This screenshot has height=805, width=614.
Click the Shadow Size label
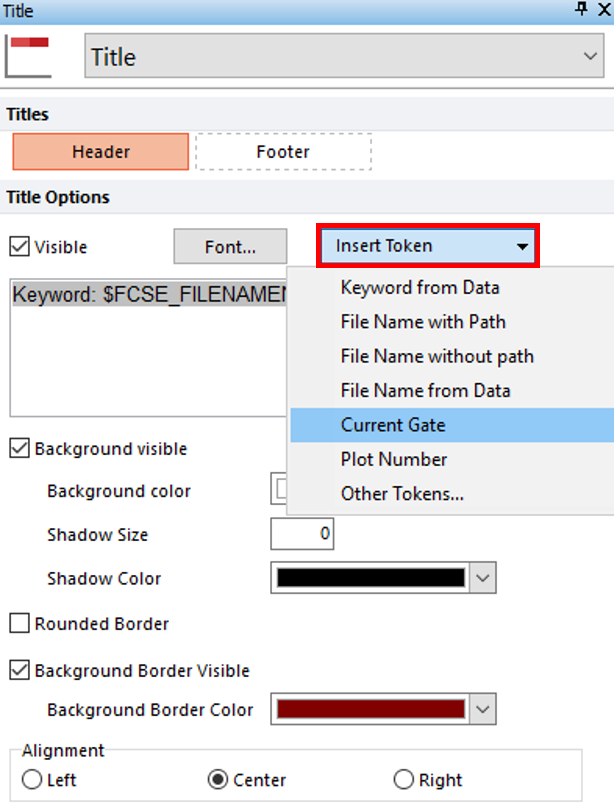pyautogui.click(x=98, y=535)
